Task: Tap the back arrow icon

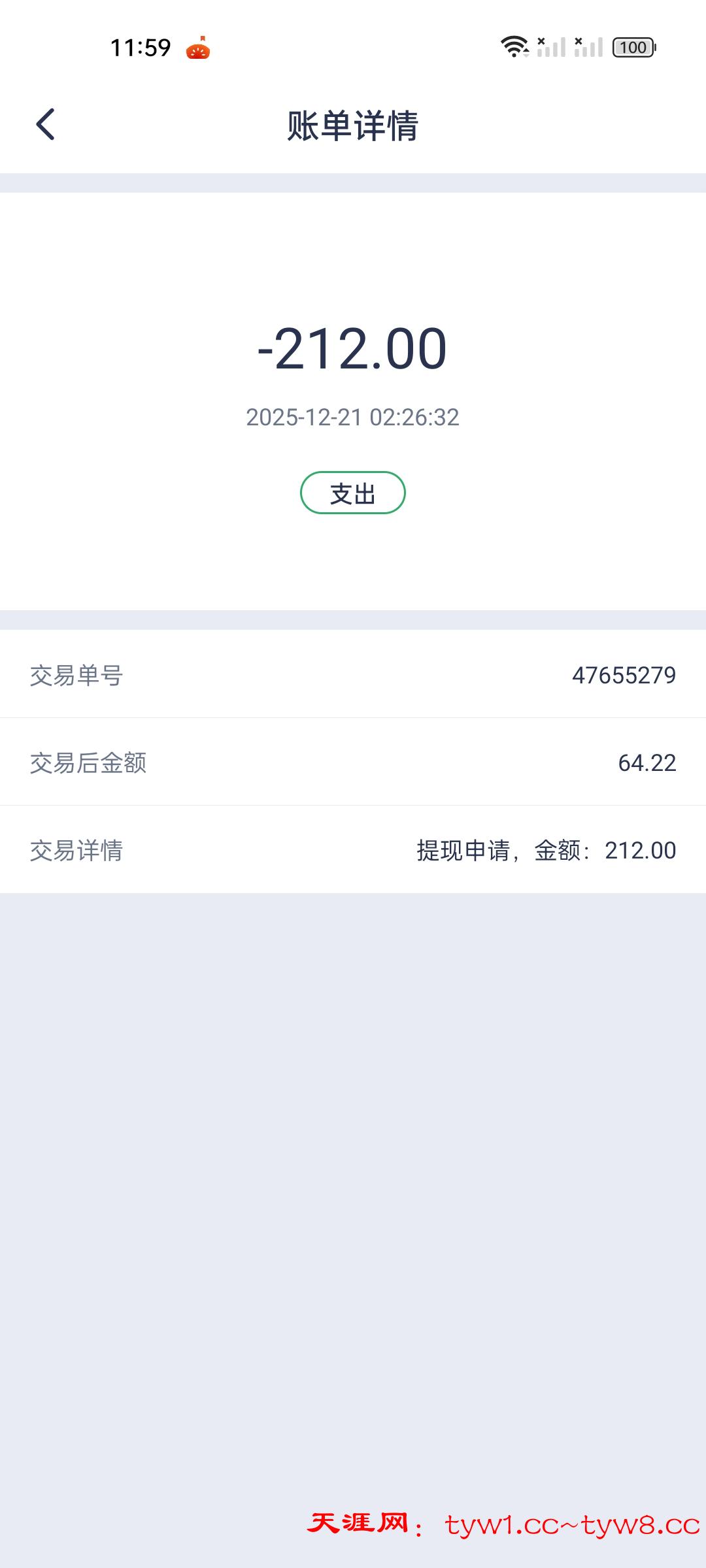Action: [45, 124]
